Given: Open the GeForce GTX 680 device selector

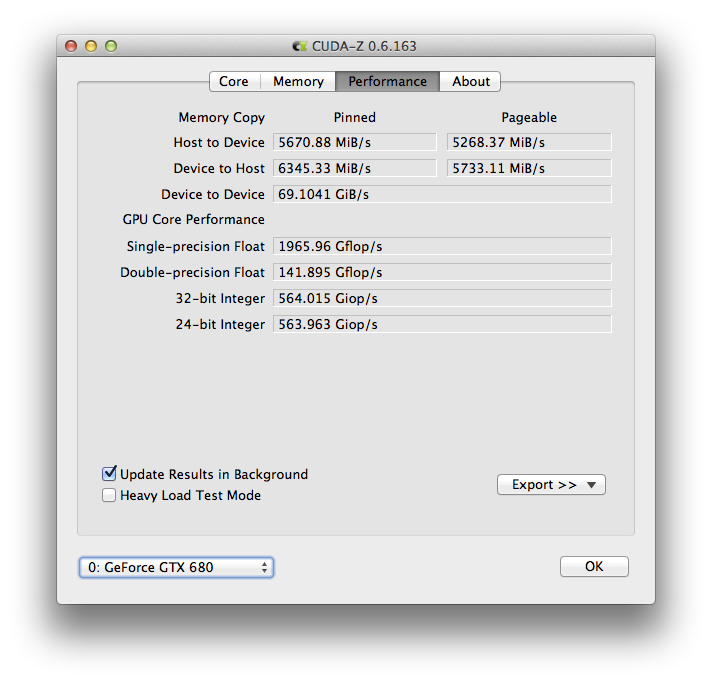Looking at the screenshot, I should 176,567.
